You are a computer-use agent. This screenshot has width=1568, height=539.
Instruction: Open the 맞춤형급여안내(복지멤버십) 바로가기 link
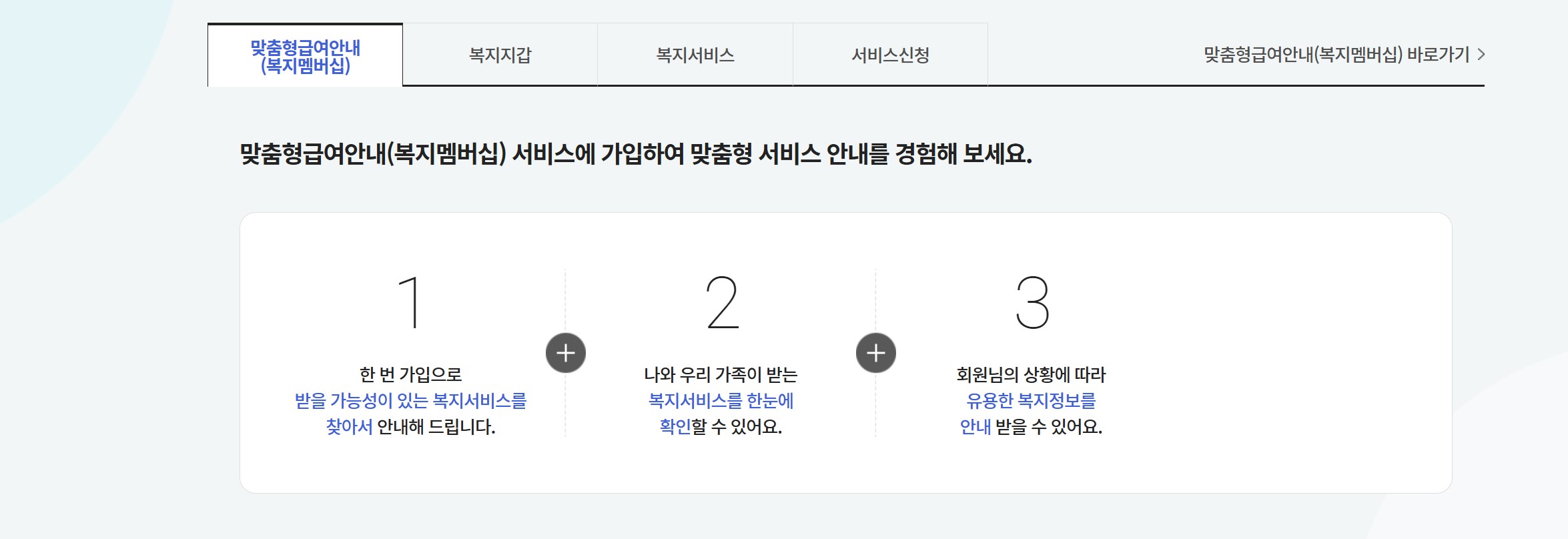[1344, 55]
